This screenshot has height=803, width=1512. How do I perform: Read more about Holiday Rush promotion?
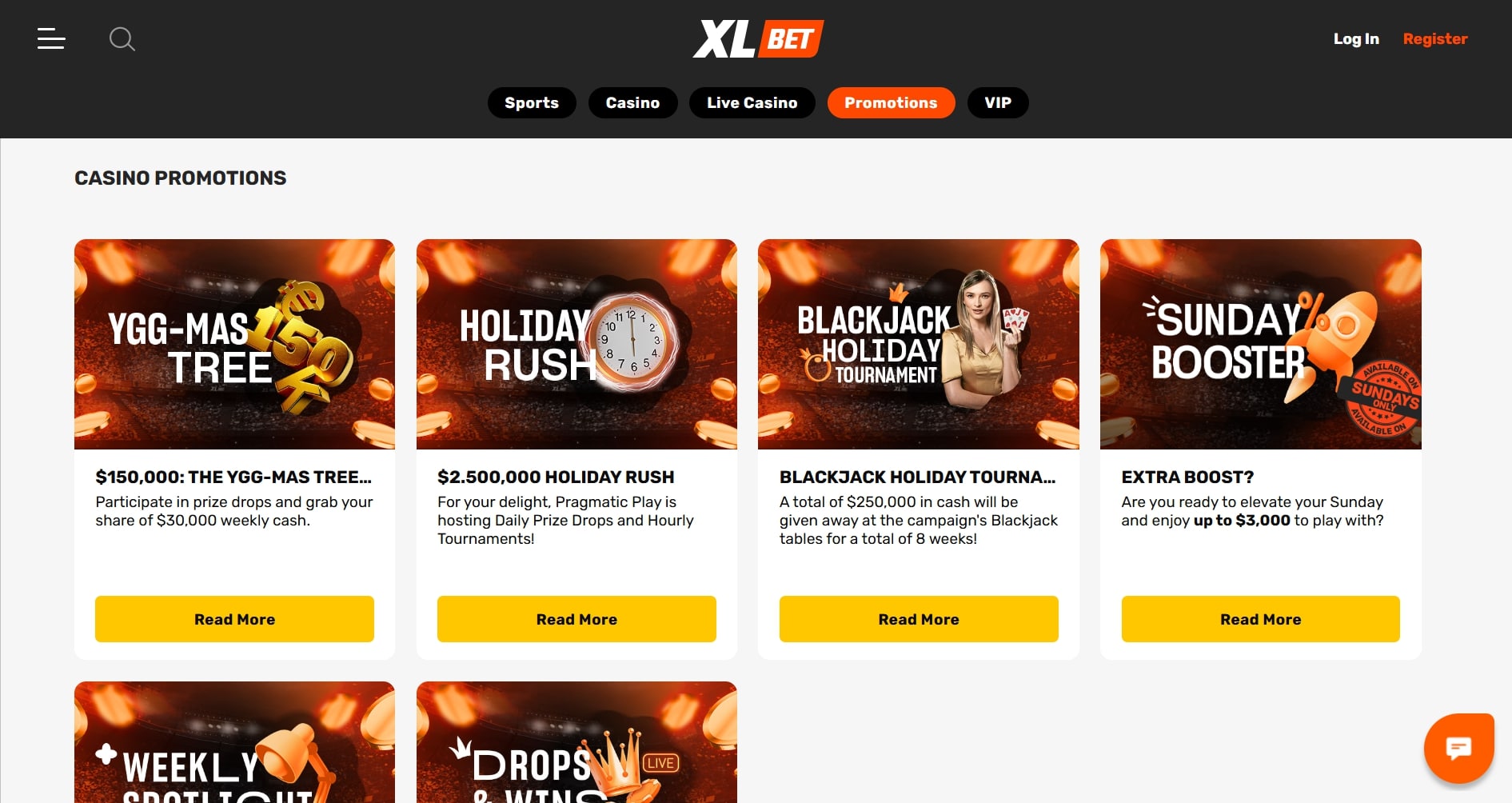576,619
